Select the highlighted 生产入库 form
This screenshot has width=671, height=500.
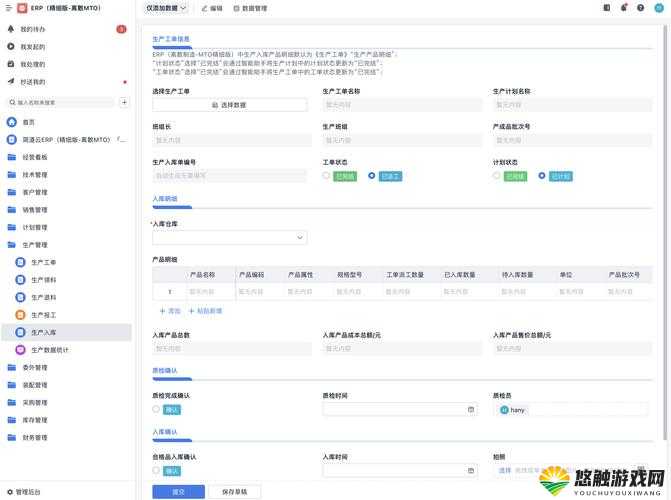click(x=66, y=332)
